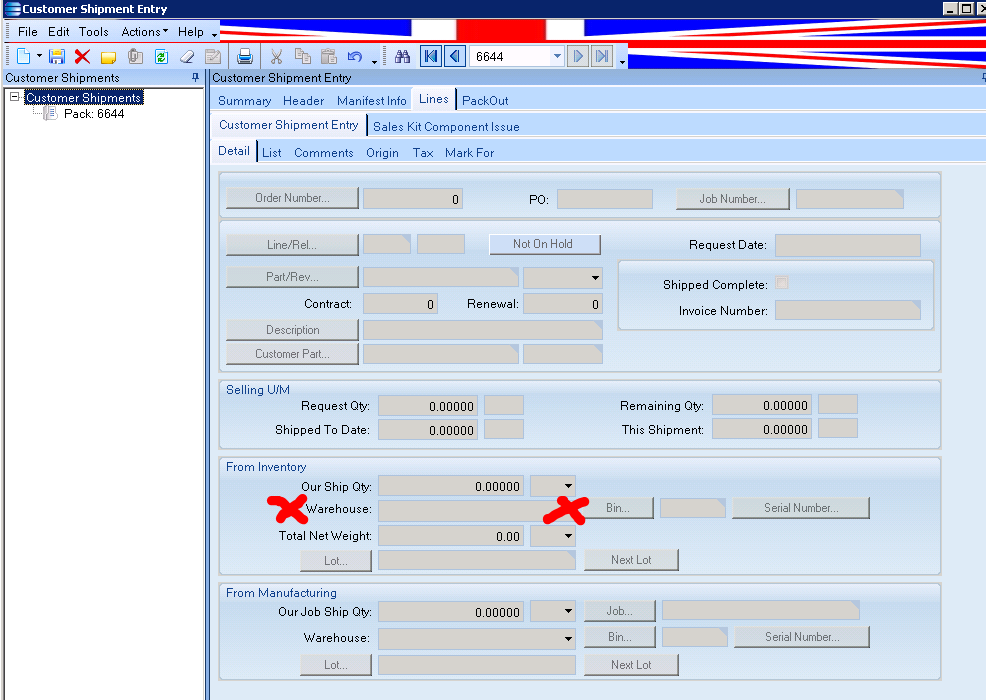The width and height of the screenshot is (986, 700).
Task: Select document icon beside Pack: 6644
Action: [50, 114]
